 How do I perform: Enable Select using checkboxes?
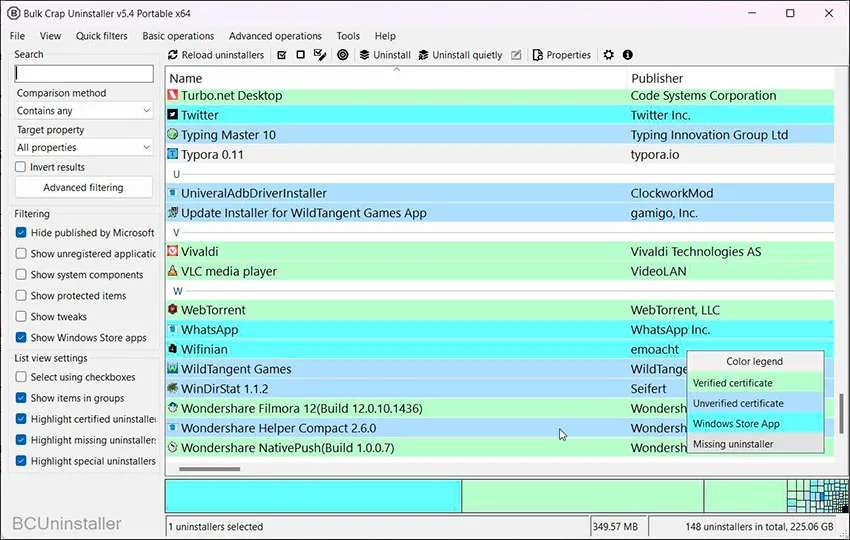click(21, 377)
